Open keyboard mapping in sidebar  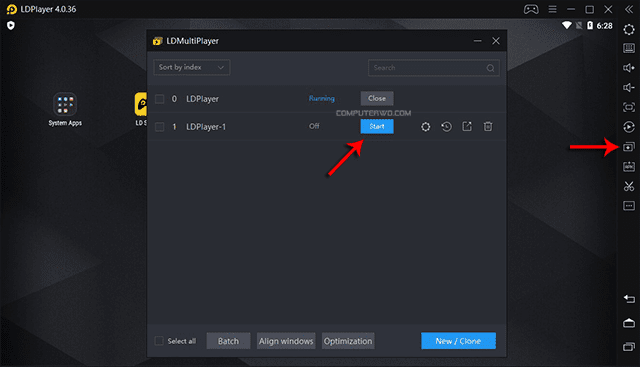coord(629,48)
